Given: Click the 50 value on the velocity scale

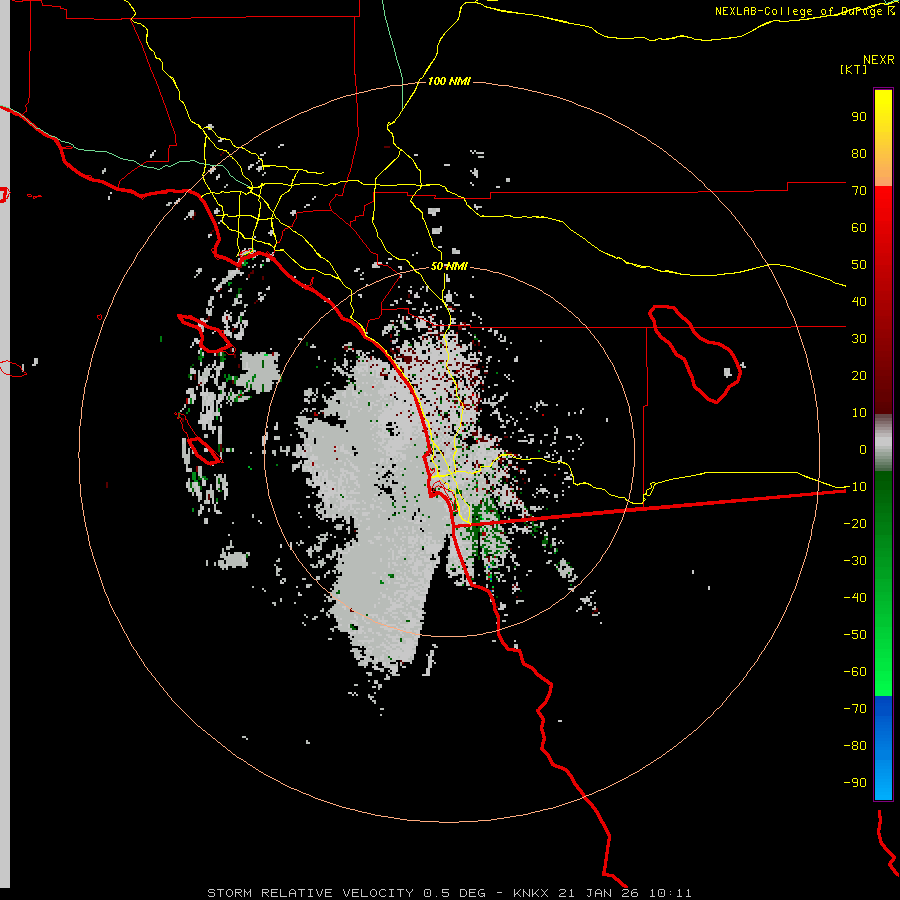Looking at the screenshot, I should click(859, 265).
